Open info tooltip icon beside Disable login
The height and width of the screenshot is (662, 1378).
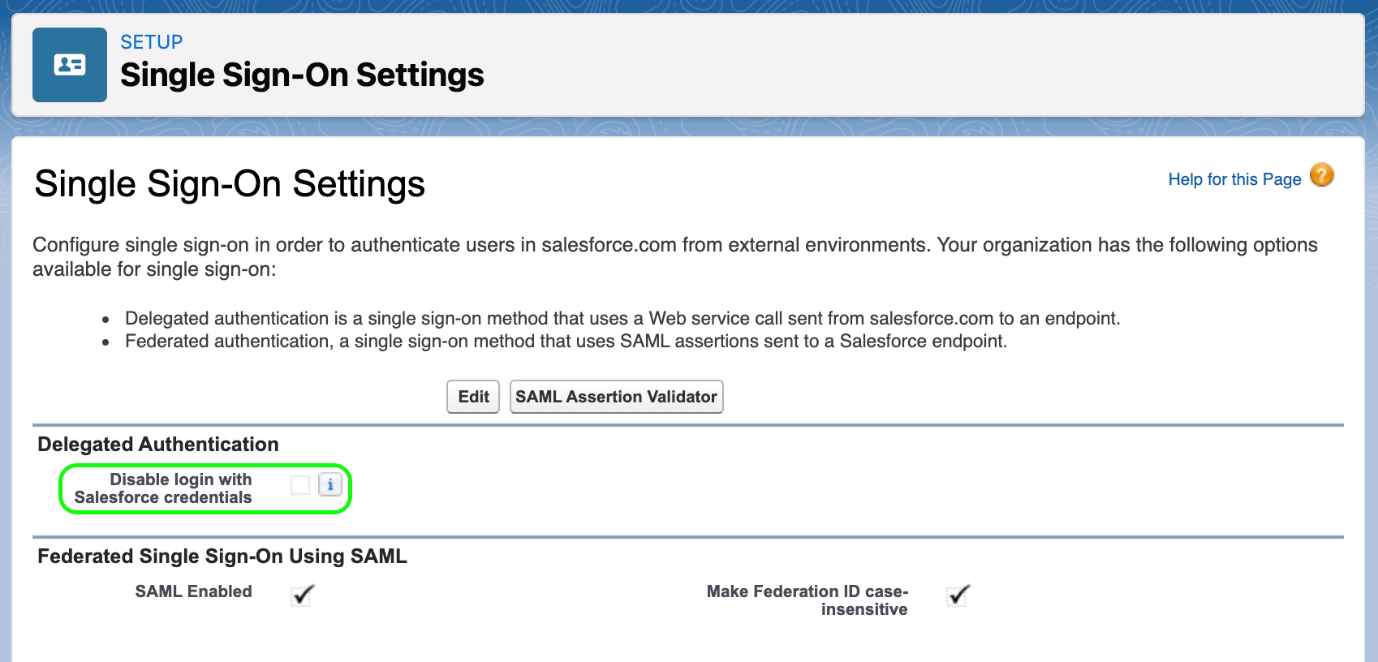coord(330,485)
